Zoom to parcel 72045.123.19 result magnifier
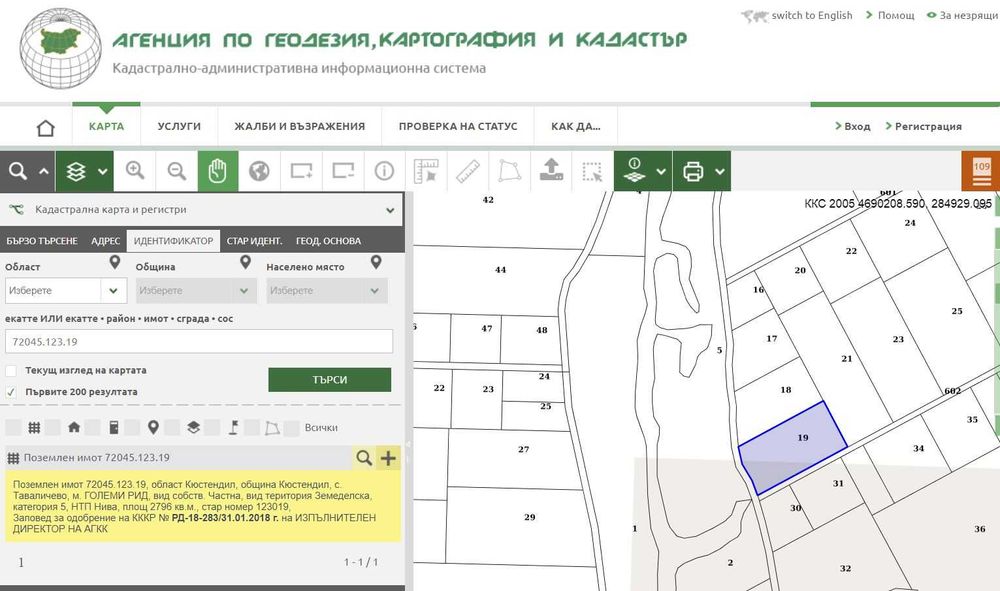Viewport: 1000px width, 591px height. (x=364, y=457)
